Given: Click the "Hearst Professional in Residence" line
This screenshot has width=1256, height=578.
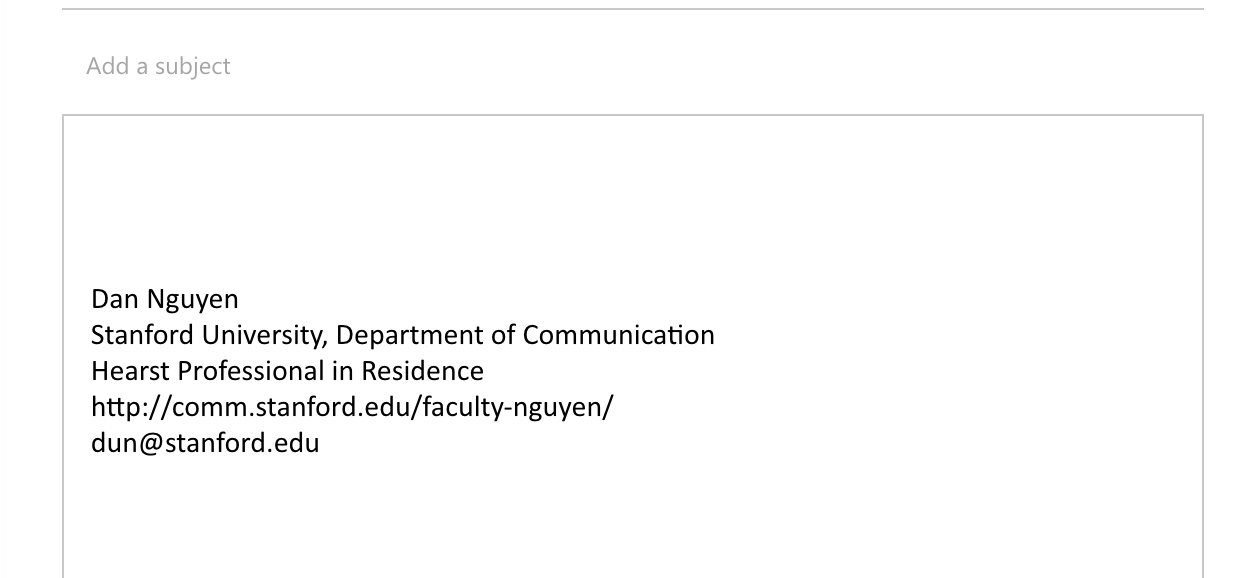Looking at the screenshot, I should point(287,371).
